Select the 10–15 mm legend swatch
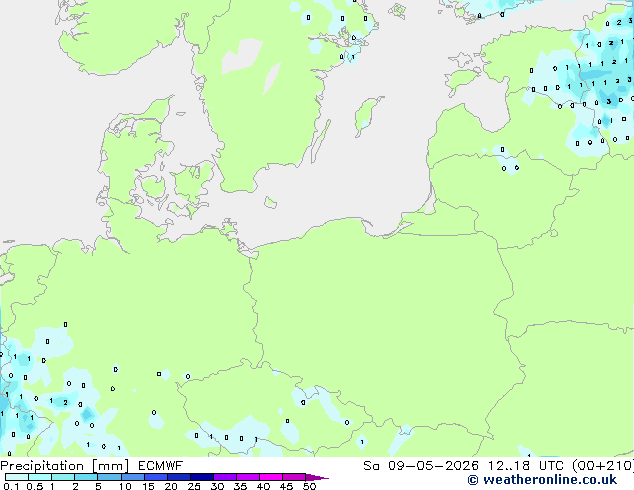634x490 pixels. (132, 477)
